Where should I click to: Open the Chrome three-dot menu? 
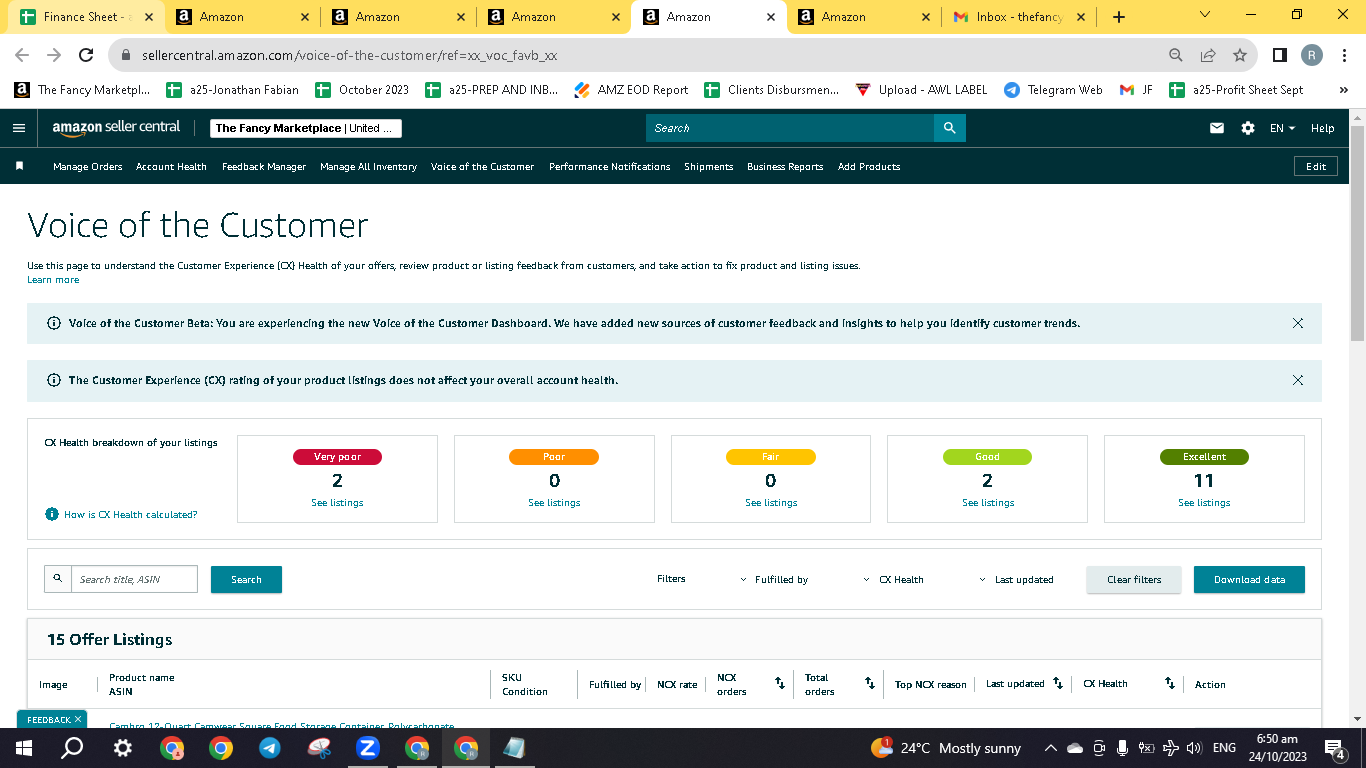(1344, 55)
